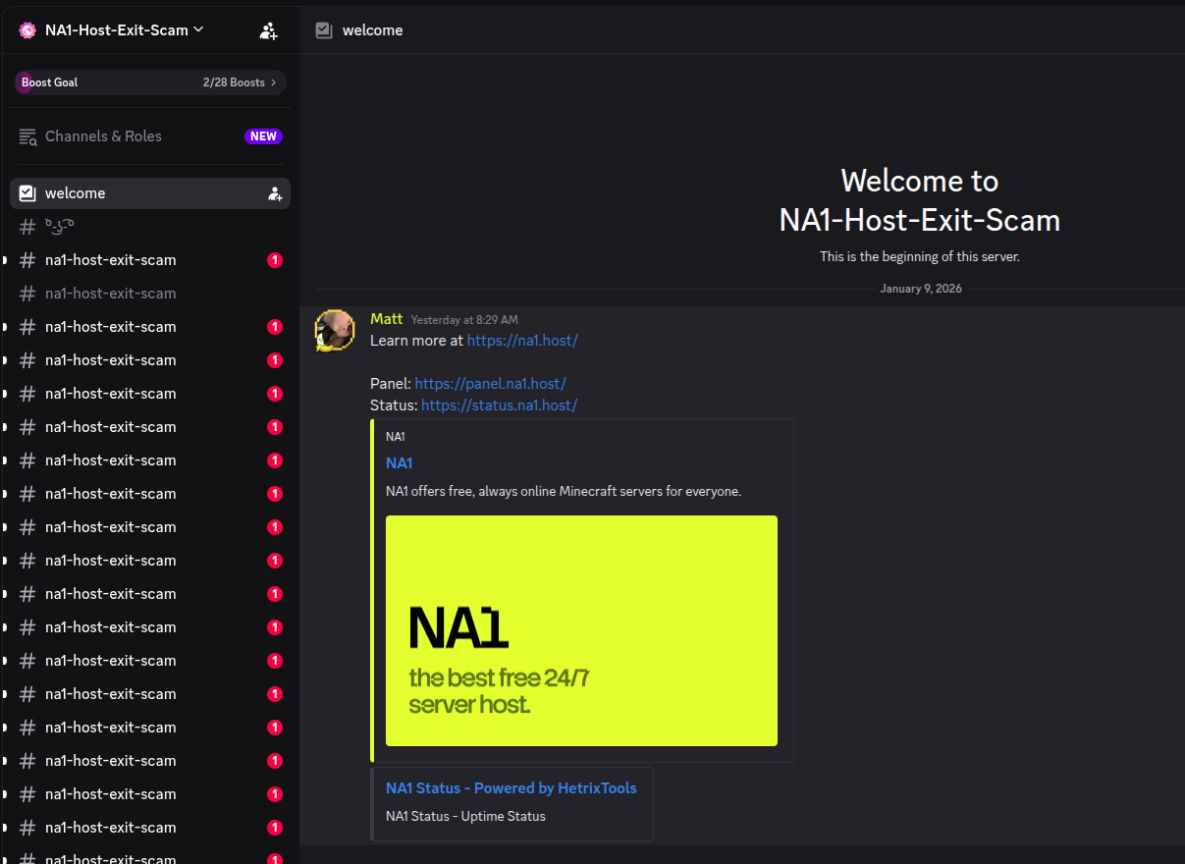Click unread badge on topmost na1-host-exit-scam channel
1185x864 pixels.
[x=275, y=260]
